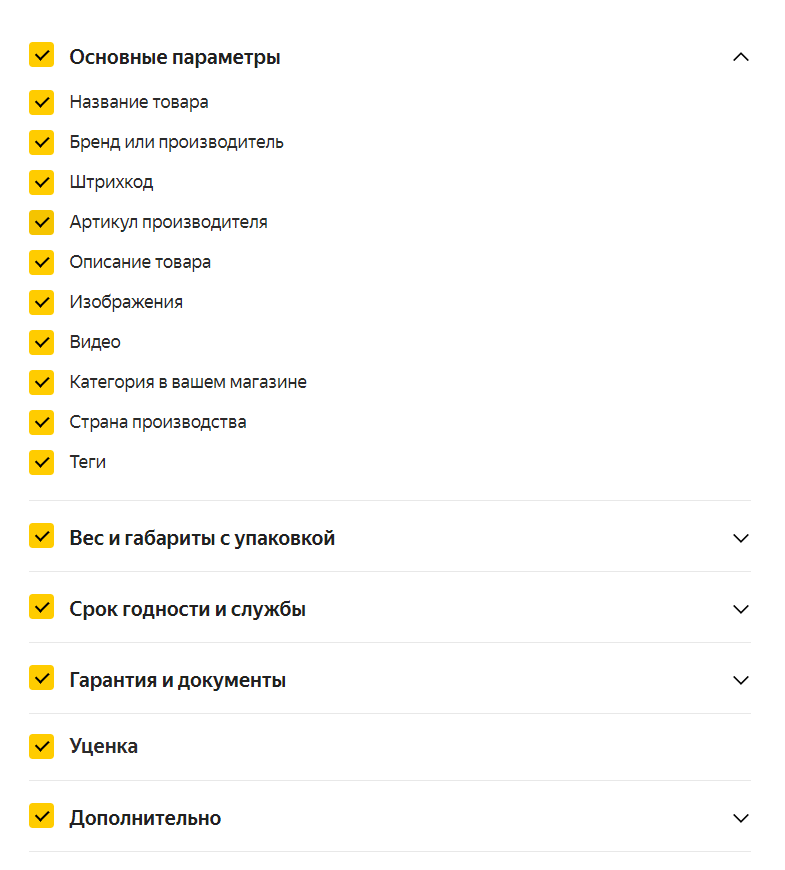Collapse the Основные параметры section
Viewport: 785px width, 870px height.
point(740,57)
